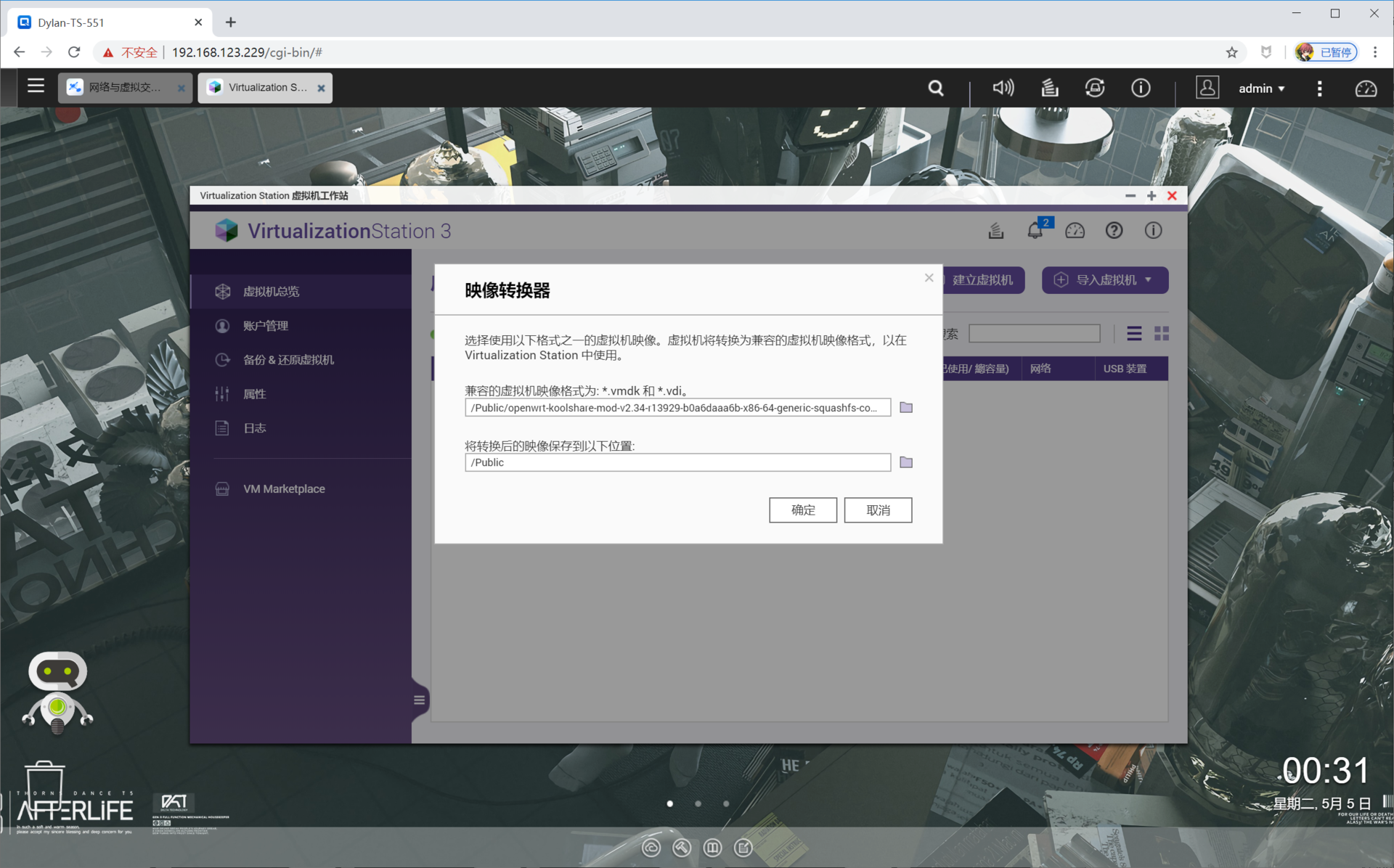Viewport: 1394px width, 868px height.
Task: Collapse the purple sidebar handle
Action: click(x=419, y=700)
